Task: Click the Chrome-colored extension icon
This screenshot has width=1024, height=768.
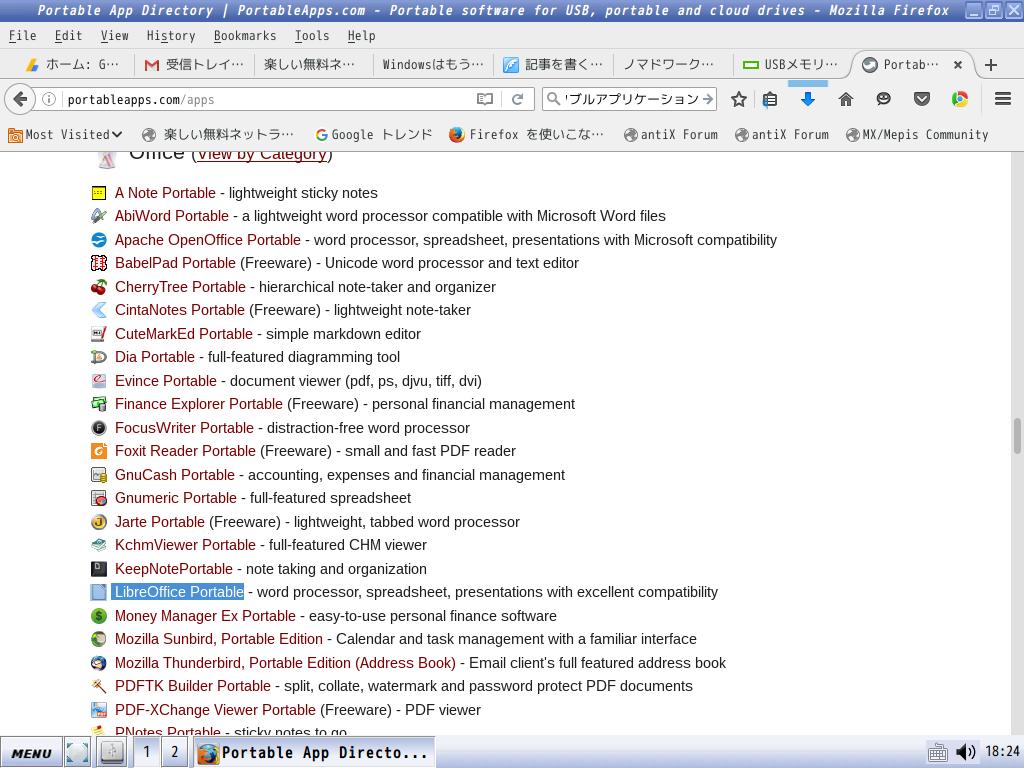Action: [960, 99]
